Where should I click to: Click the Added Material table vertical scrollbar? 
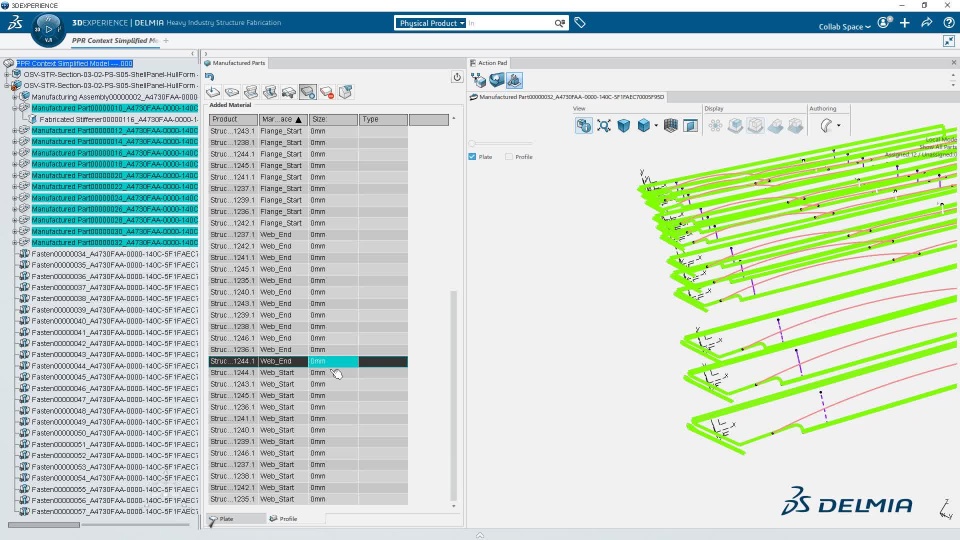pos(454,395)
